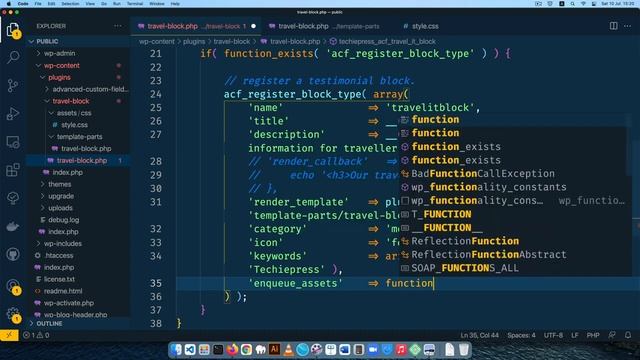
Task: Open the Extensions view
Action: click(13, 170)
